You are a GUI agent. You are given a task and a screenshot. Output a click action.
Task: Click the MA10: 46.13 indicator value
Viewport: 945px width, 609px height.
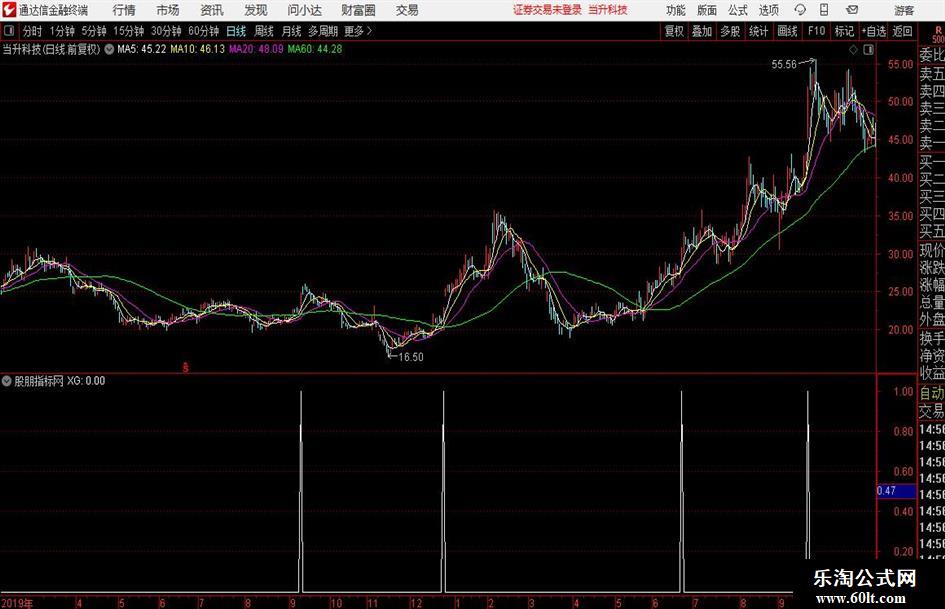[x=197, y=49]
